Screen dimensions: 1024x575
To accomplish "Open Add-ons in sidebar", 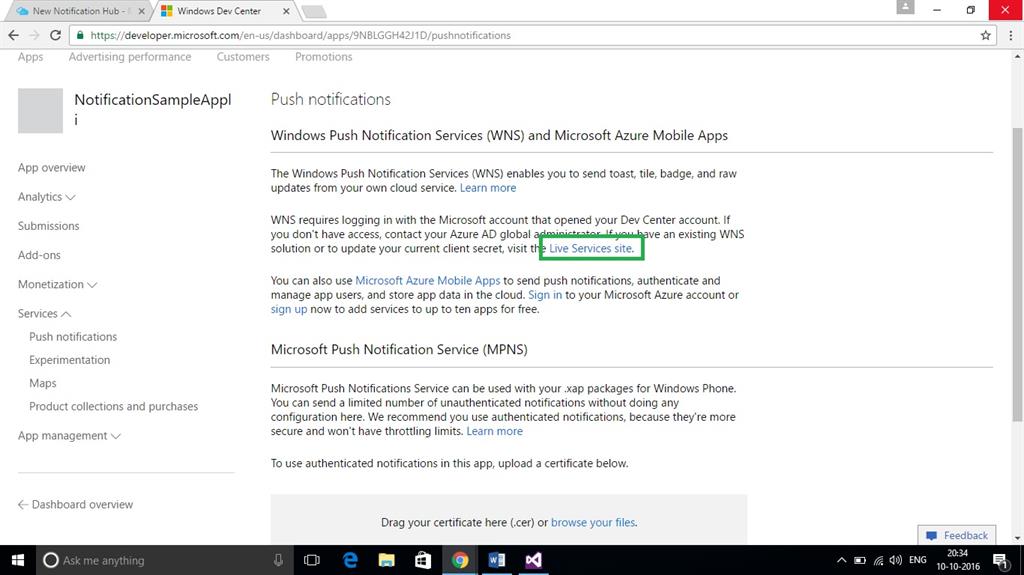I will (x=39, y=255).
